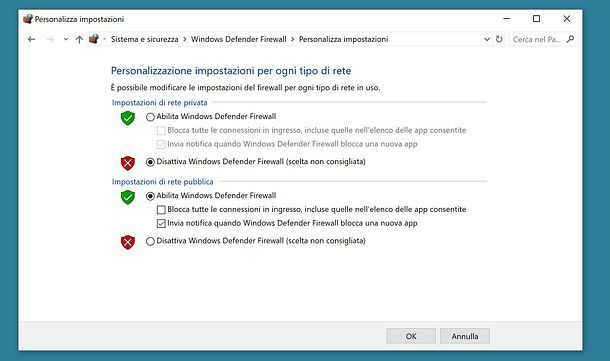Open Sistema e sicurezza breadcrumb

tap(144, 39)
